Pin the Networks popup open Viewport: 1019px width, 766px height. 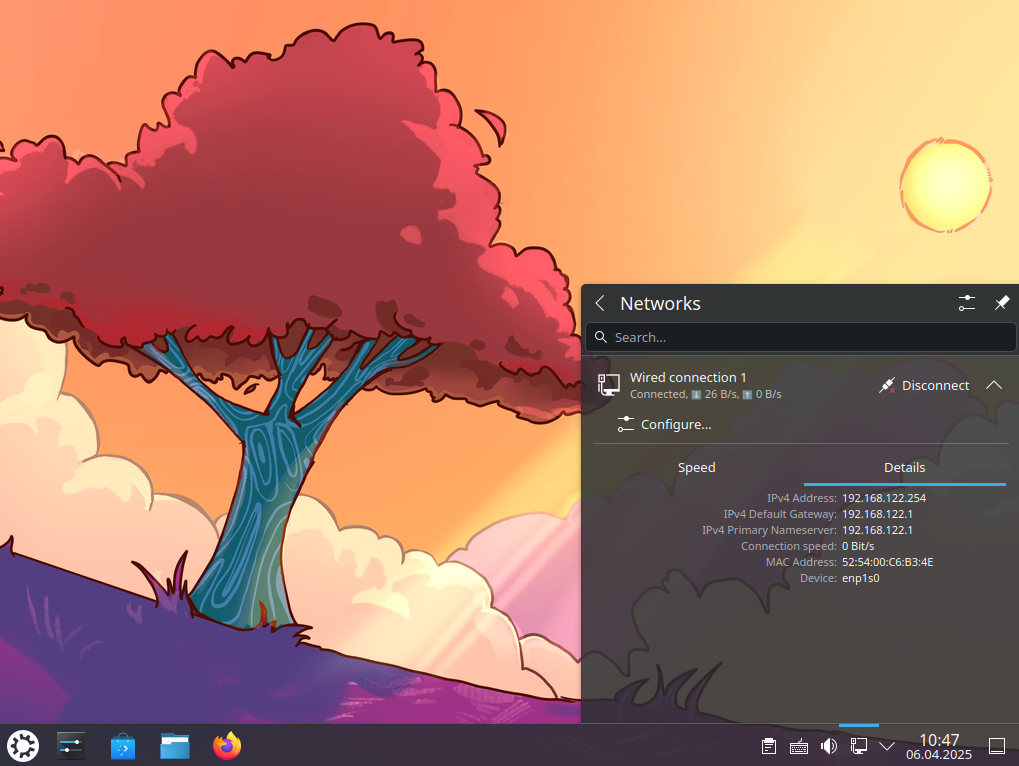click(1001, 303)
